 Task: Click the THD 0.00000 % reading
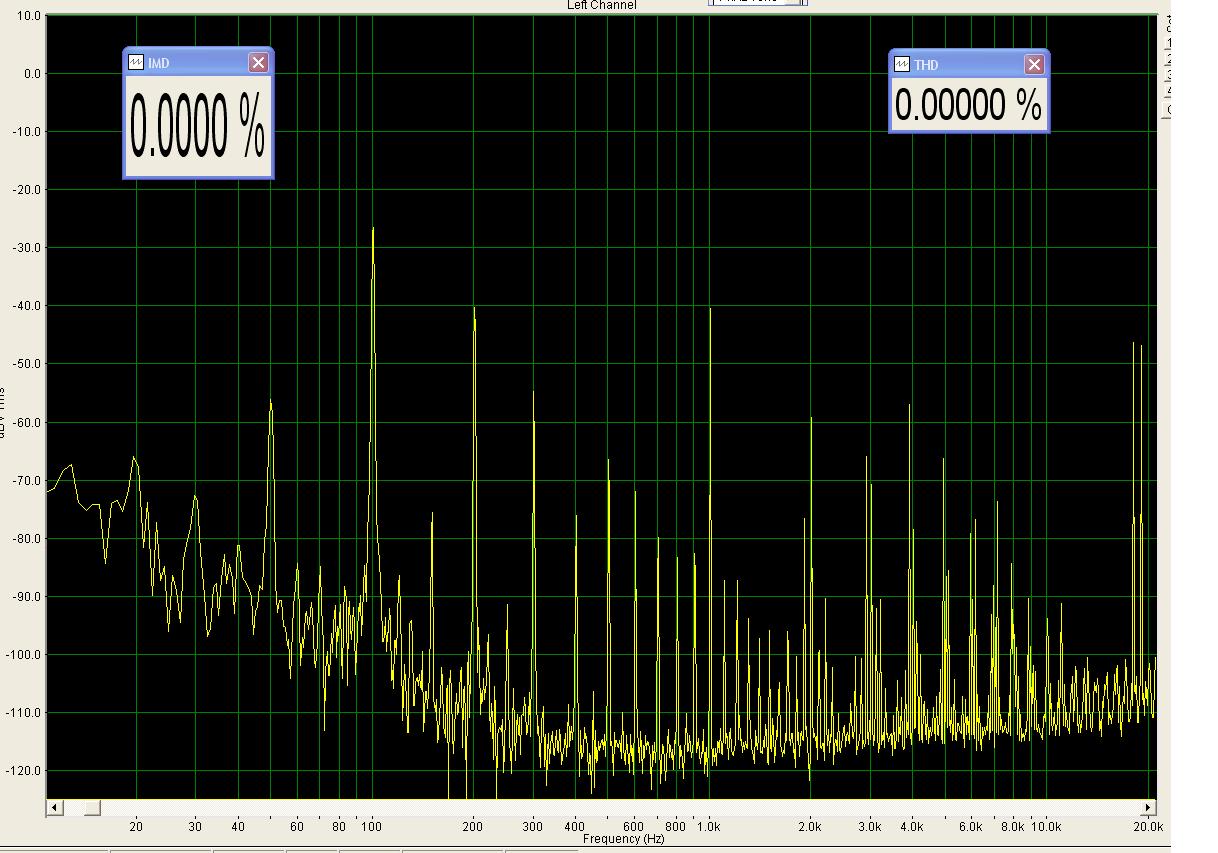(x=968, y=105)
